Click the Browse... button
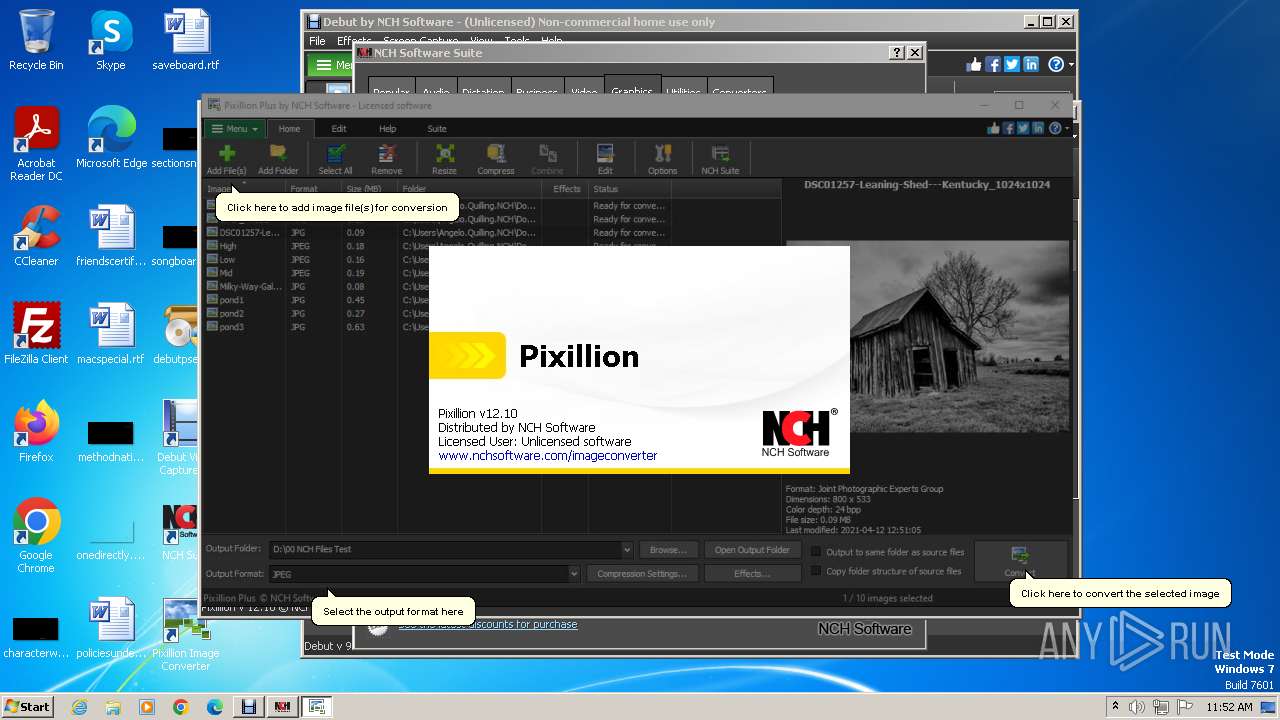This screenshot has height=720, width=1280. (x=668, y=549)
